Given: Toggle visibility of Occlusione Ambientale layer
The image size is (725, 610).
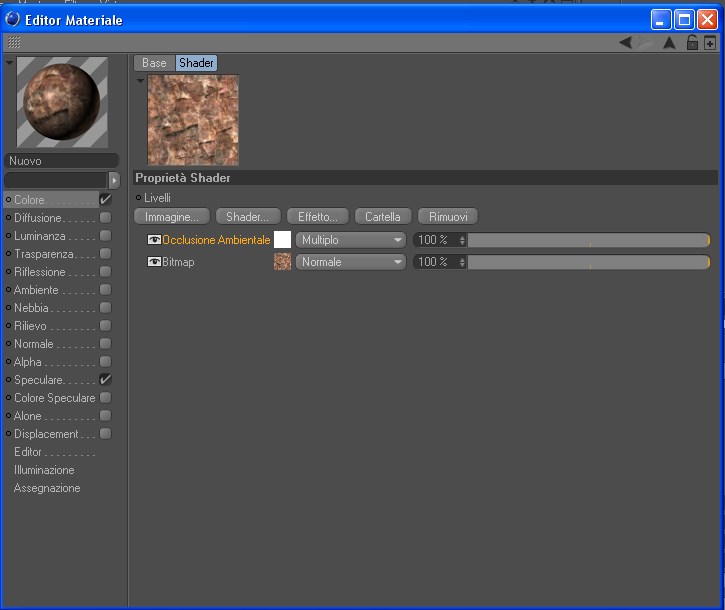Looking at the screenshot, I should pos(154,240).
